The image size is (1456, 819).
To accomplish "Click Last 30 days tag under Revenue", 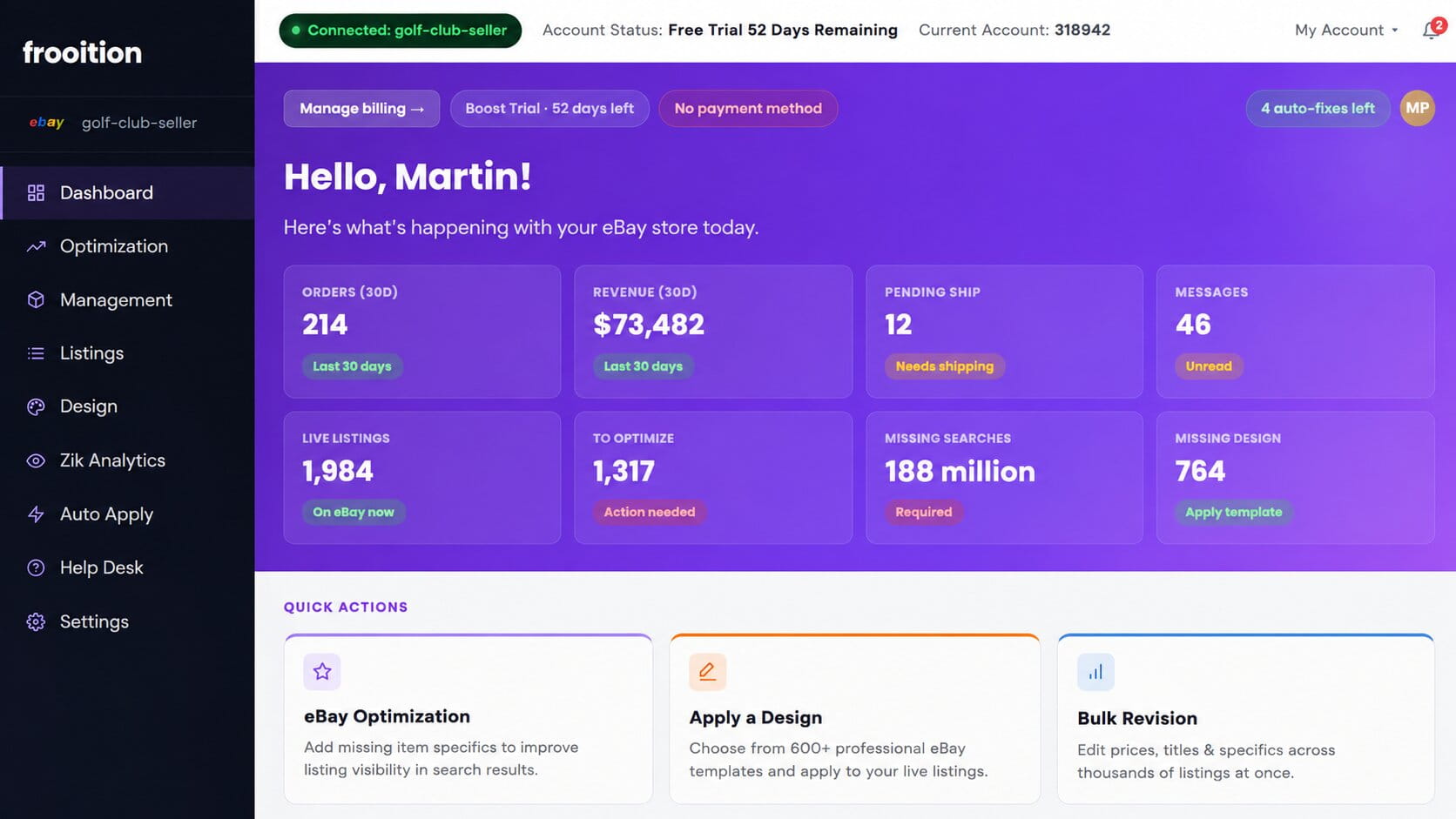I will coord(644,366).
